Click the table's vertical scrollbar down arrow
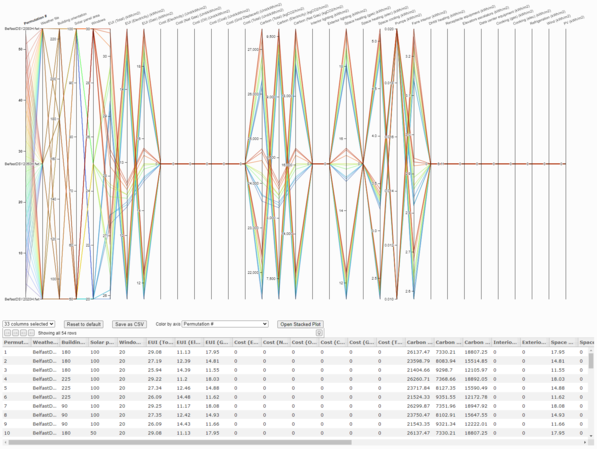Viewport: 597px width, 449px height. [591, 436]
